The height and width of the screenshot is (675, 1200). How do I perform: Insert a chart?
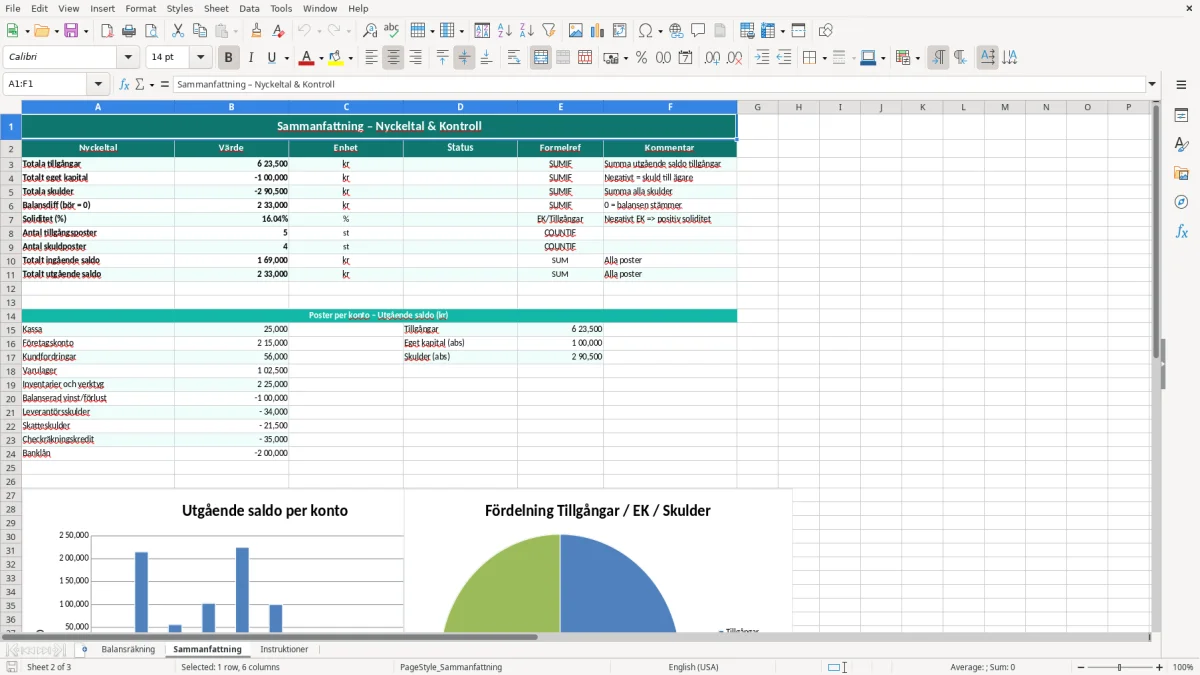tap(598, 31)
